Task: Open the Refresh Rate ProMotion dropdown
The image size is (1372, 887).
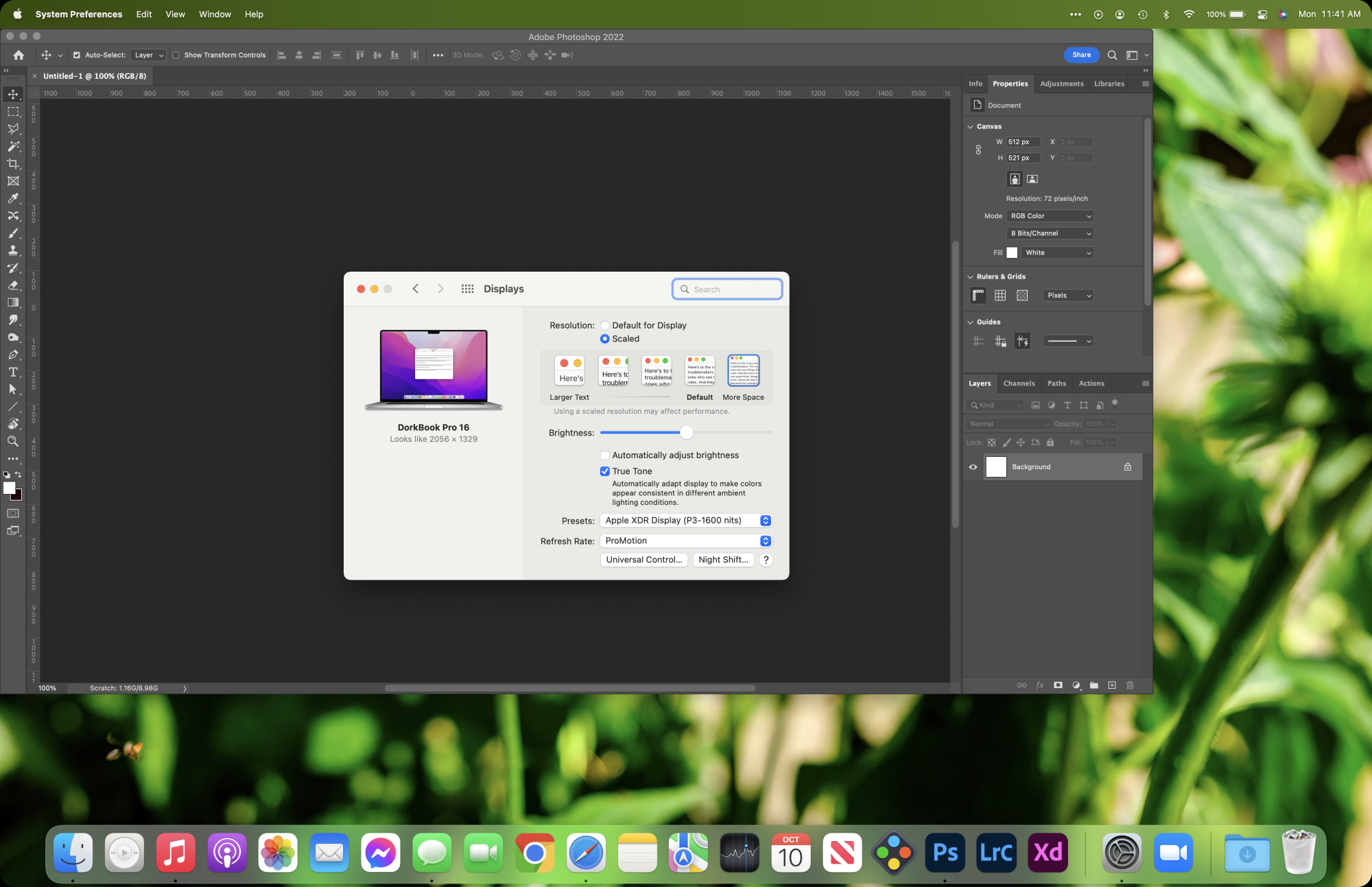Action: (686, 541)
